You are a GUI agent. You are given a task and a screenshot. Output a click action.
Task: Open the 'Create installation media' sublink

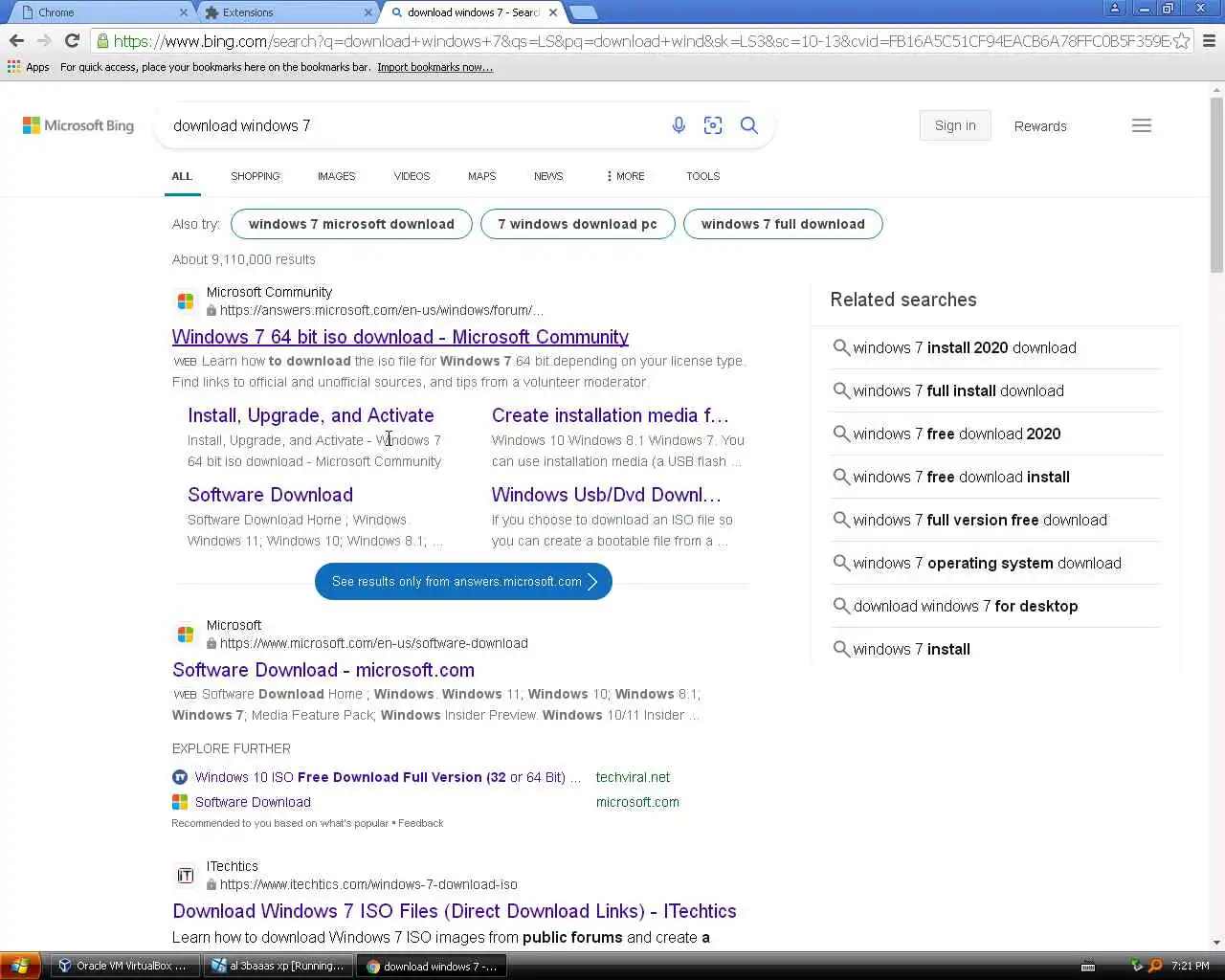[x=611, y=415]
